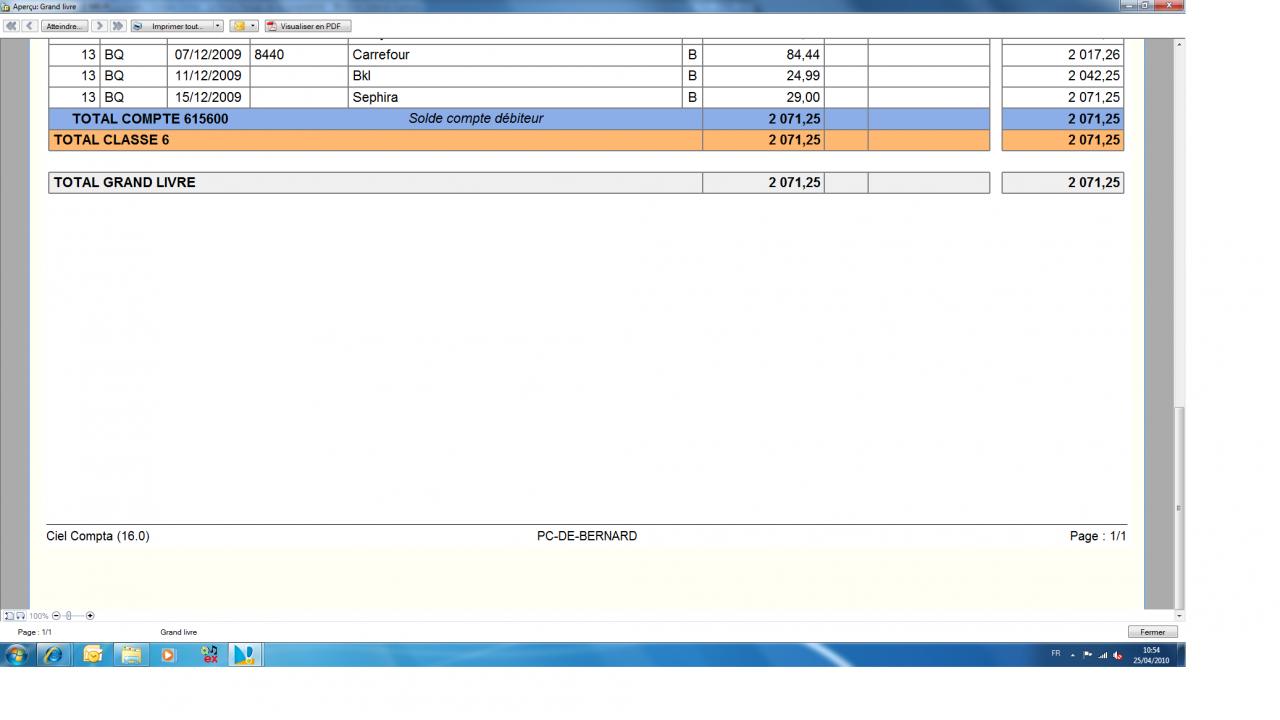This screenshot has height=720, width=1280.
Task: Click the Grand livre status bar label
Action: point(179,632)
